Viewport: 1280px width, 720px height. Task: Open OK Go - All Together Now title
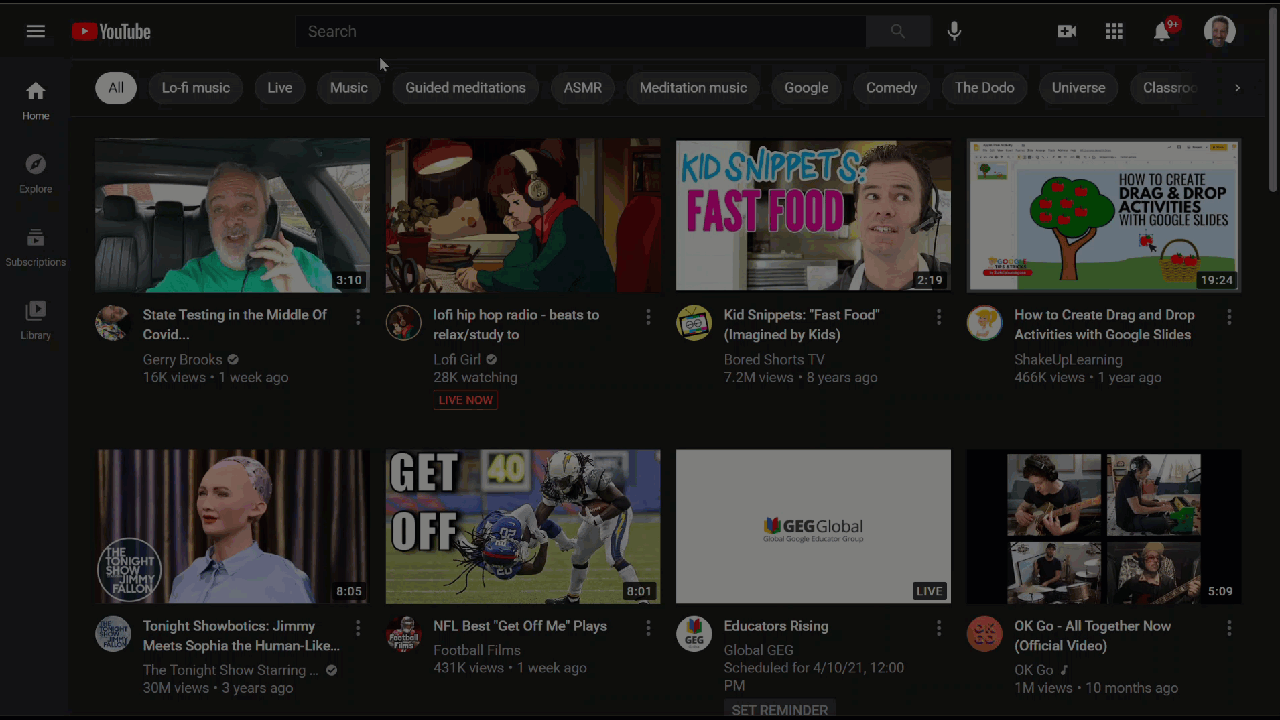click(1092, 636)
